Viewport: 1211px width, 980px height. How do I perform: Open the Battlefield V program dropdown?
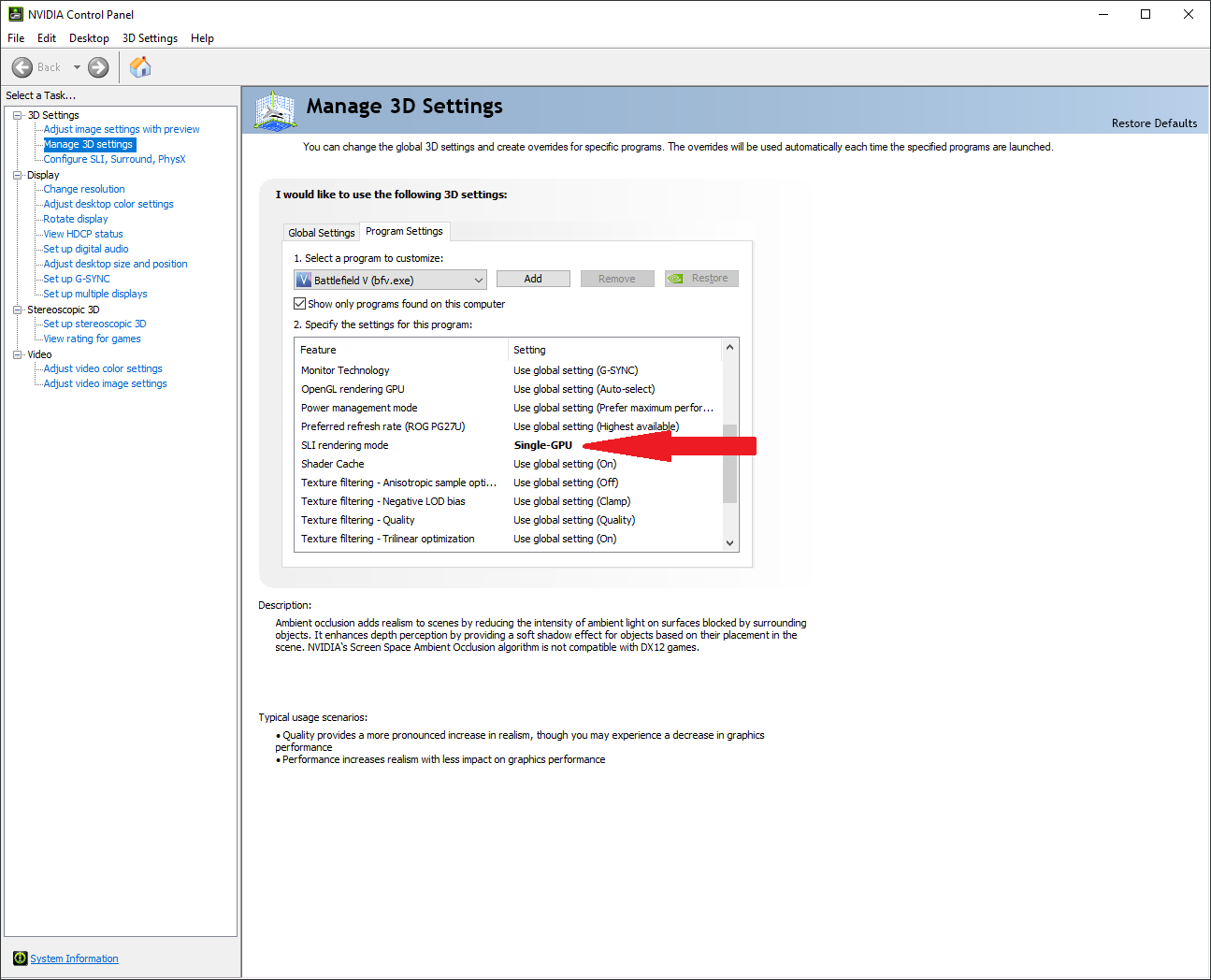click(390, 280)
